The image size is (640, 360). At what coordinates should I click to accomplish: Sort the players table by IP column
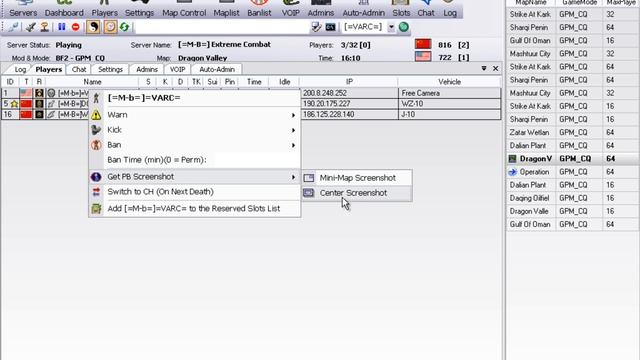[x=349, y=82]
